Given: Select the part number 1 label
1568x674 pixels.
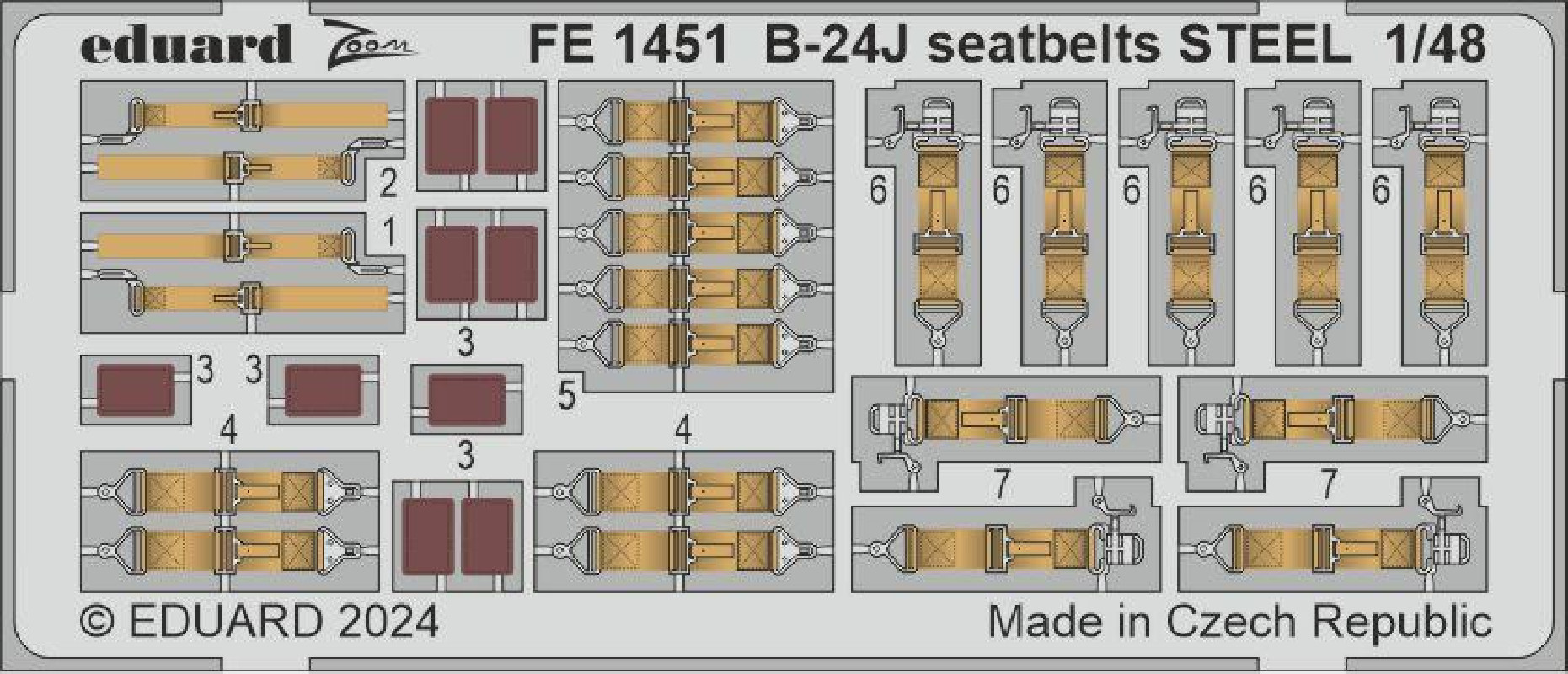Looking at the screenshot, I should (388, 233).
